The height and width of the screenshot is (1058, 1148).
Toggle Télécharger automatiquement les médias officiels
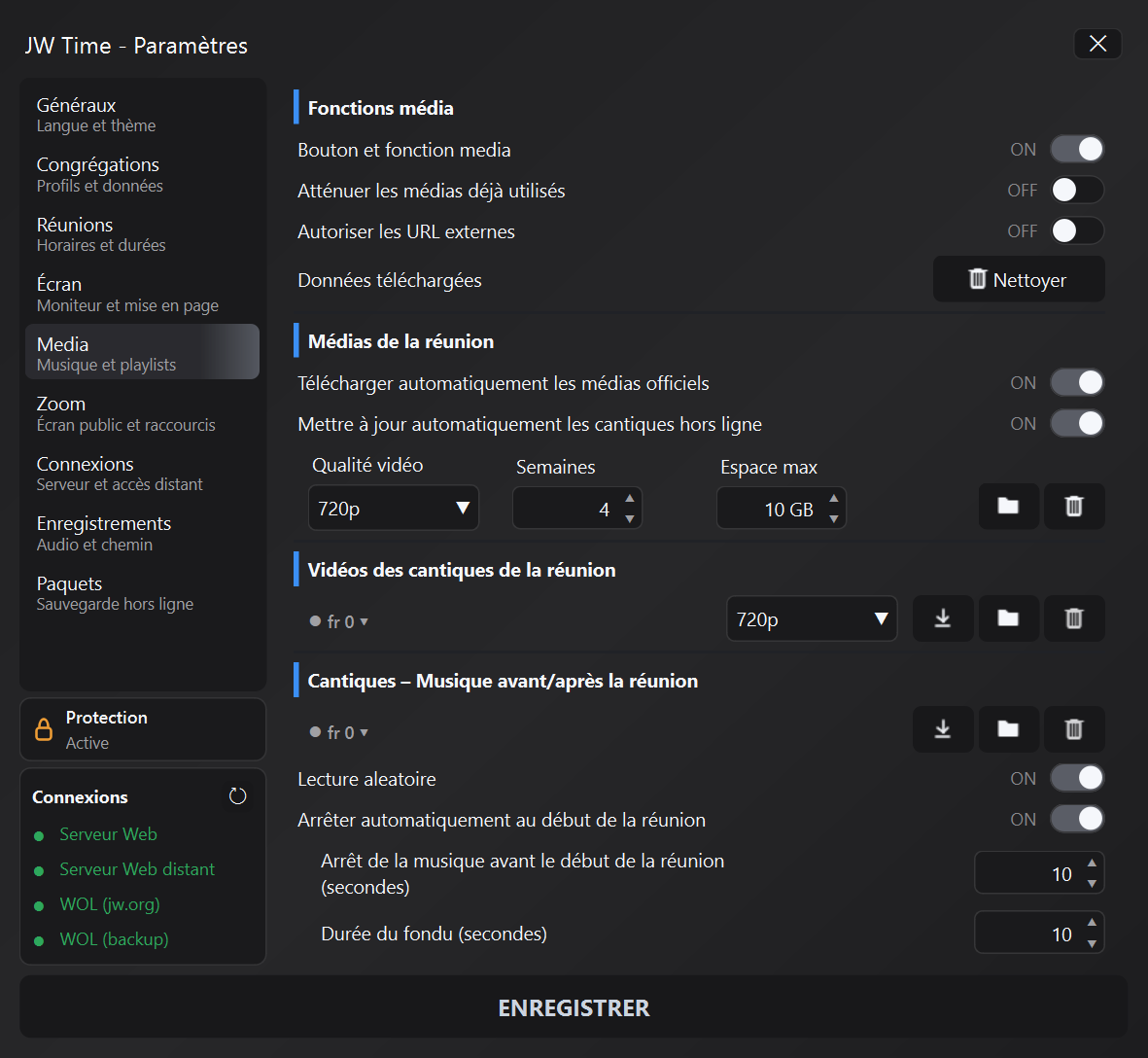click(x=1077, y=383)
